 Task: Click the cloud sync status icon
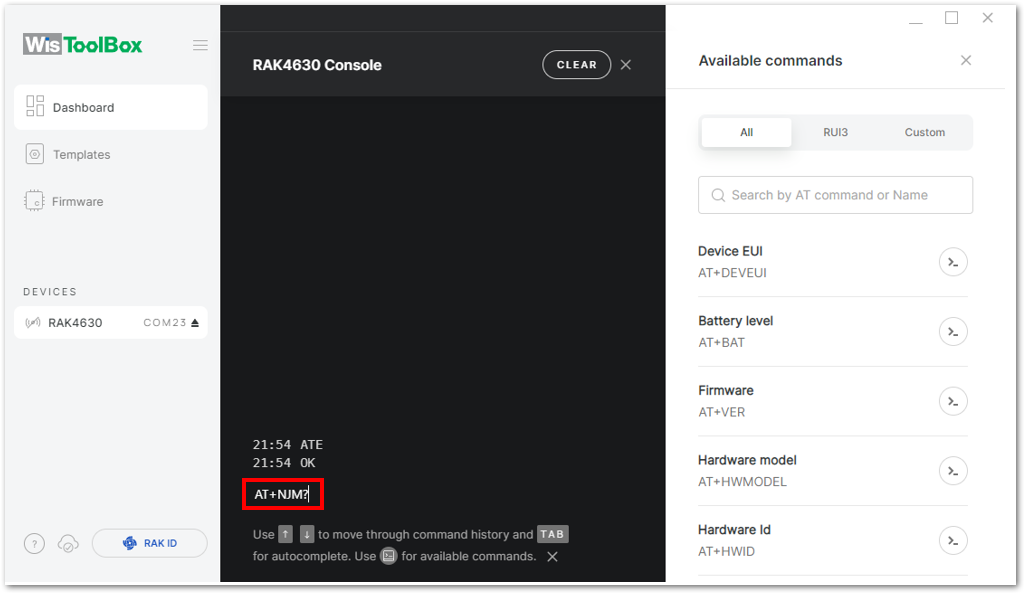(68, 543)
